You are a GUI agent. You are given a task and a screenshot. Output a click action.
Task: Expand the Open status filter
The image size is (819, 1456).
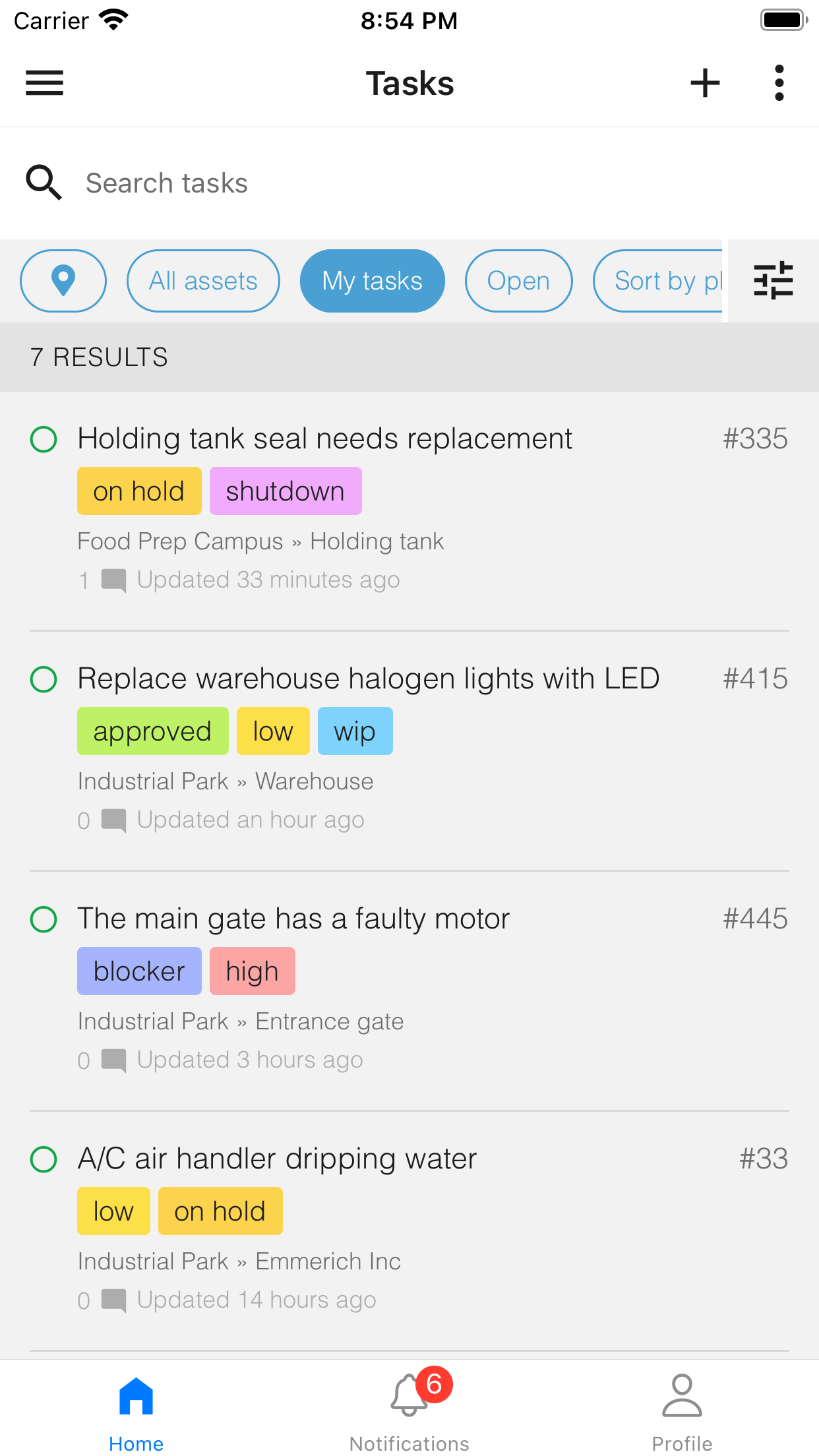[x=518, y=281]
